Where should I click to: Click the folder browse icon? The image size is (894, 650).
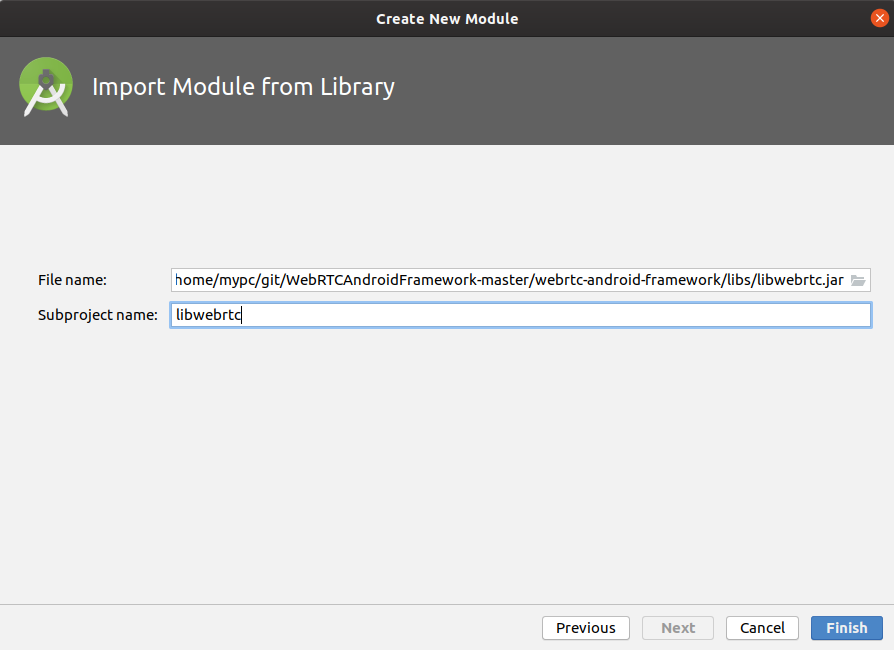(858, 280)
